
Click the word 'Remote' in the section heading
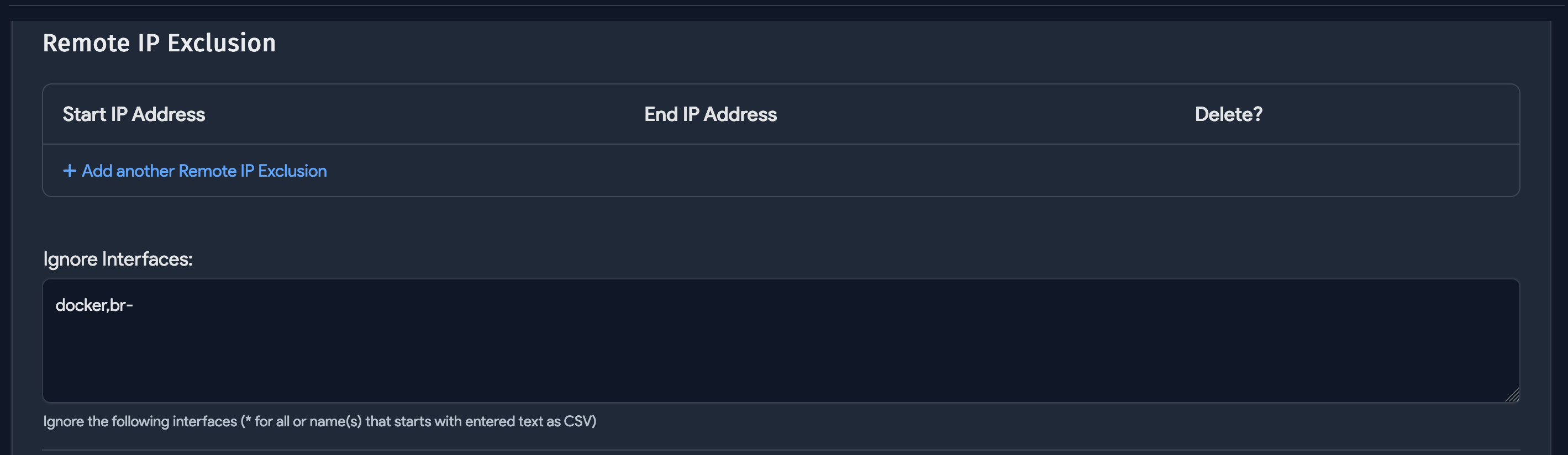pyautogui.click(x=86, y=43)
